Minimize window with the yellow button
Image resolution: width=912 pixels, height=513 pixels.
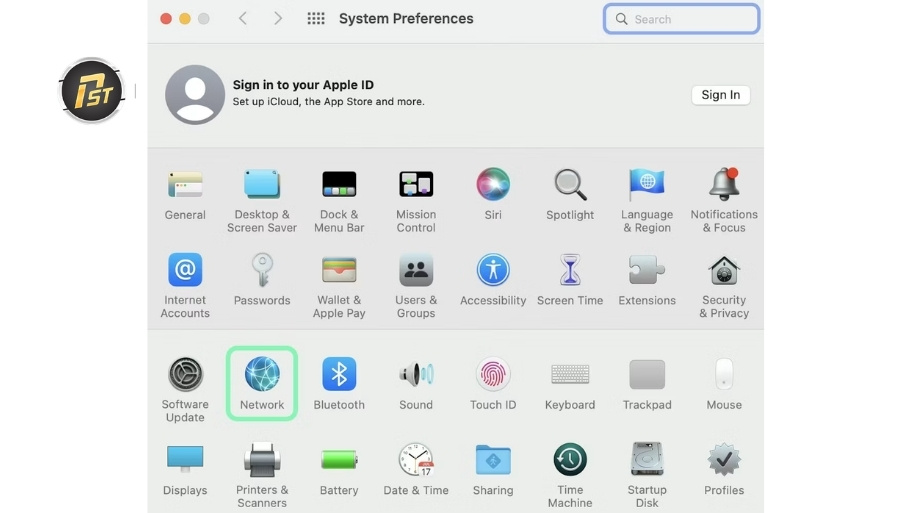(x=185, y=19)
